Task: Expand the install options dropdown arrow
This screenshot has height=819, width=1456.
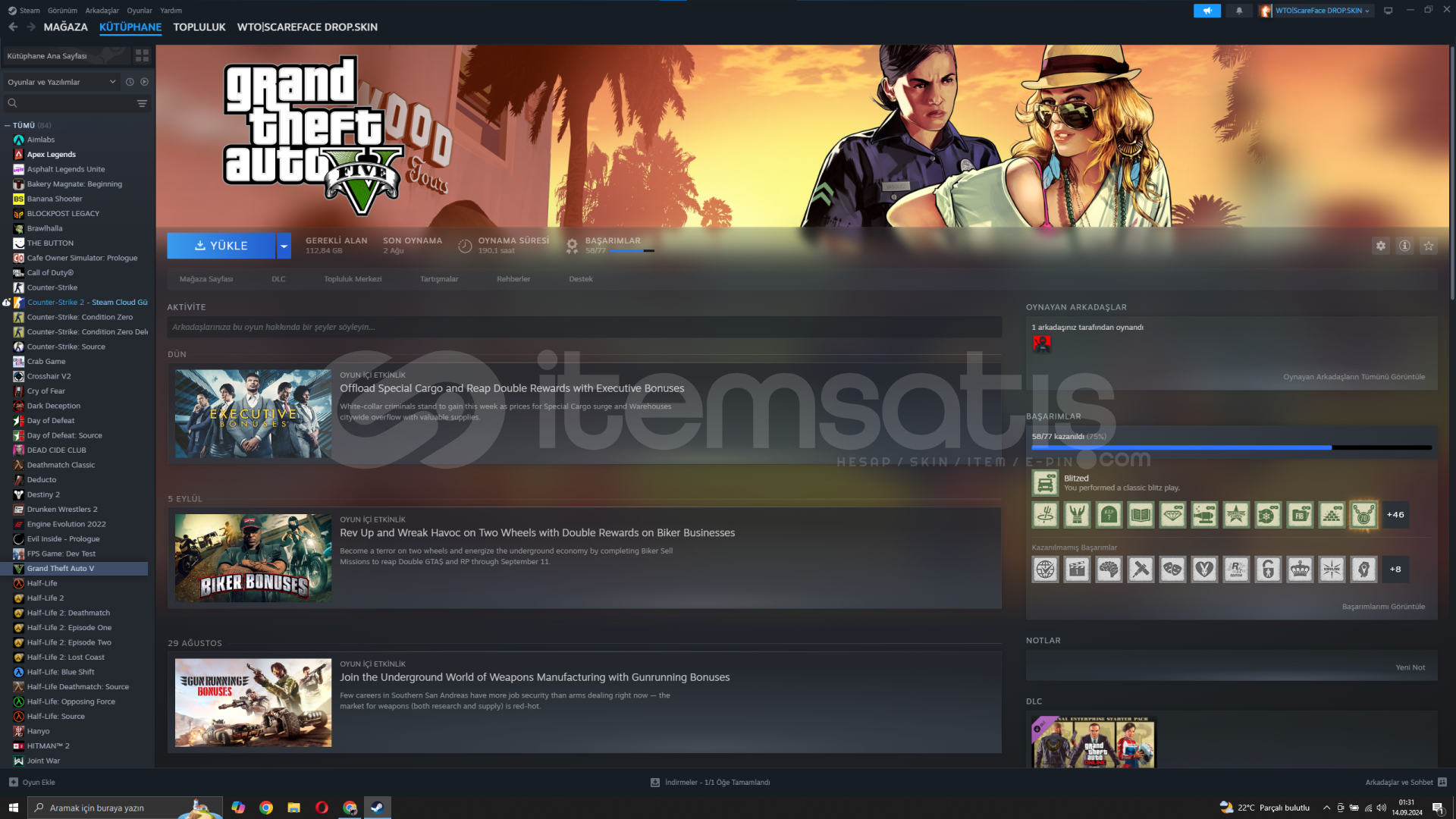Action: (284, 246)
